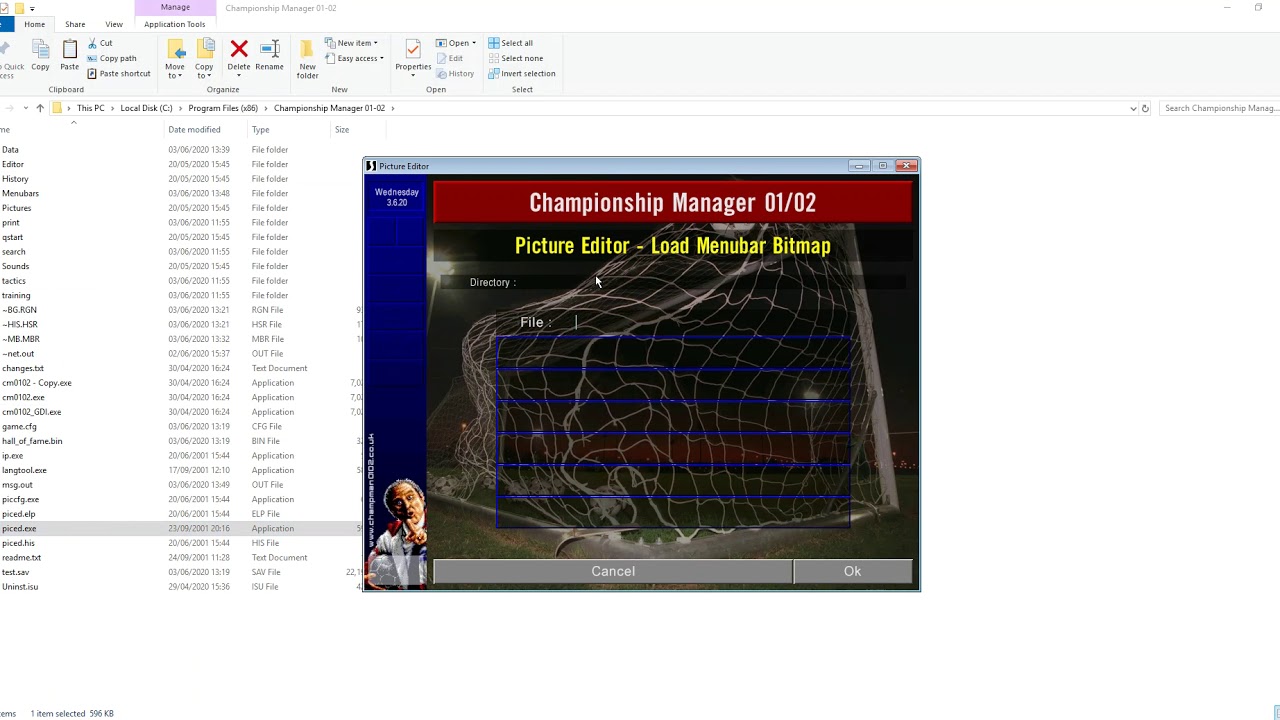Click the Rename icon

click(269, 49)
